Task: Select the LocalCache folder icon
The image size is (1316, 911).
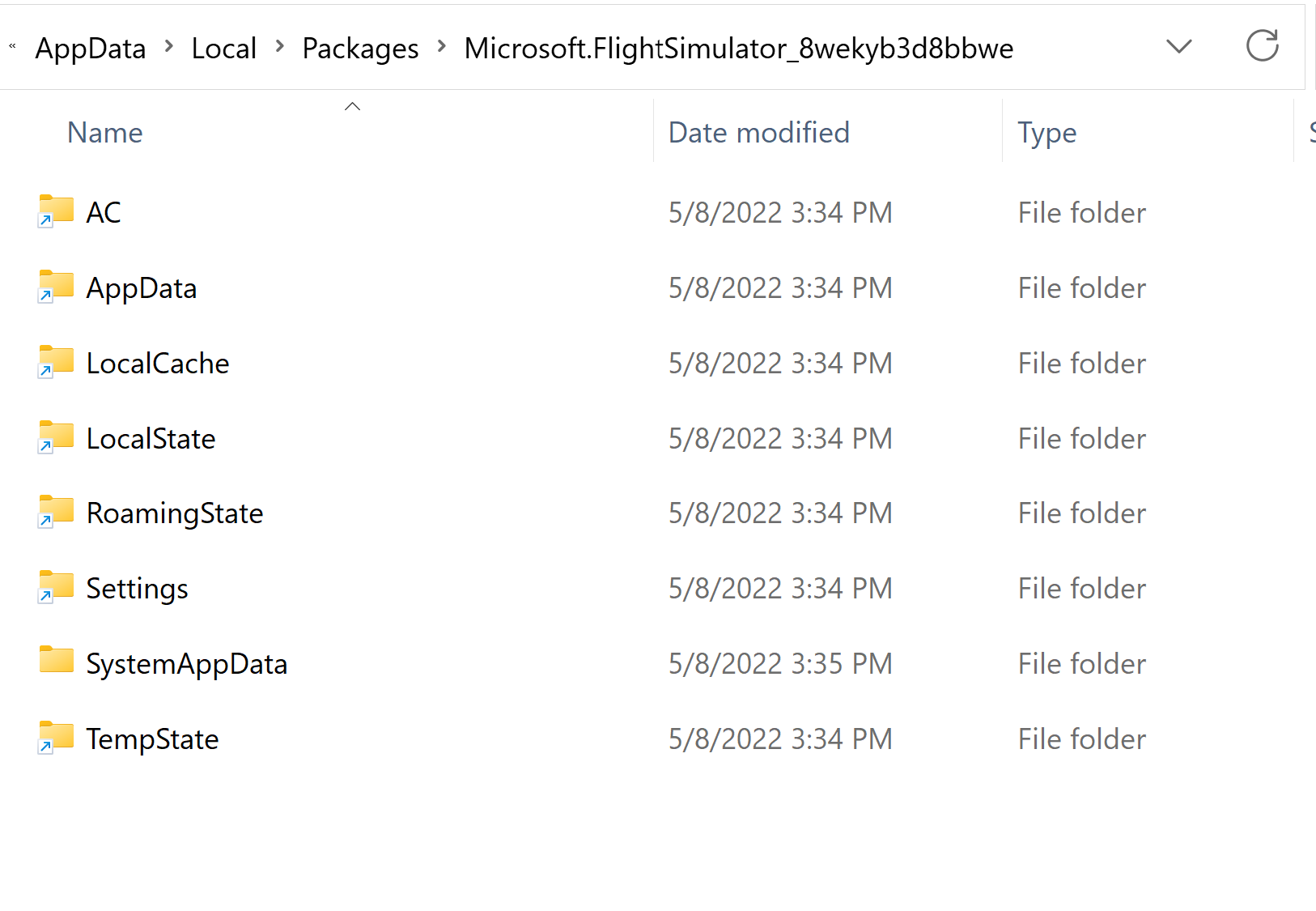Action: click(x=56, y=362)
